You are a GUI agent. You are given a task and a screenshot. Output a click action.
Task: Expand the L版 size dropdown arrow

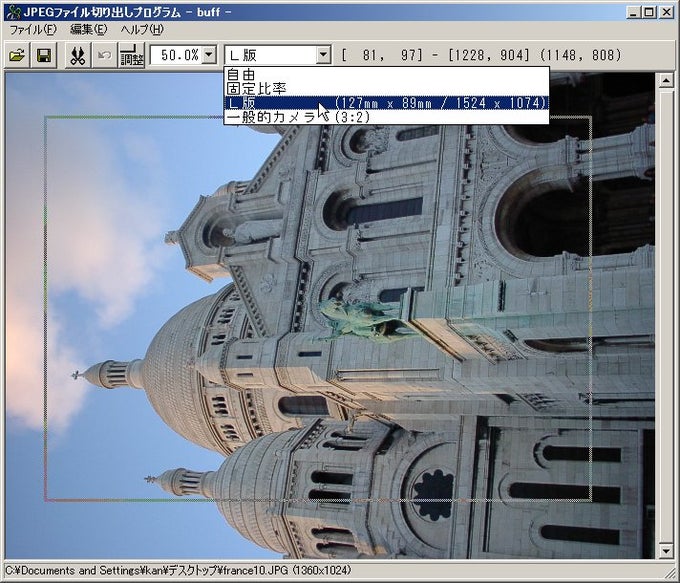(323, 55)
